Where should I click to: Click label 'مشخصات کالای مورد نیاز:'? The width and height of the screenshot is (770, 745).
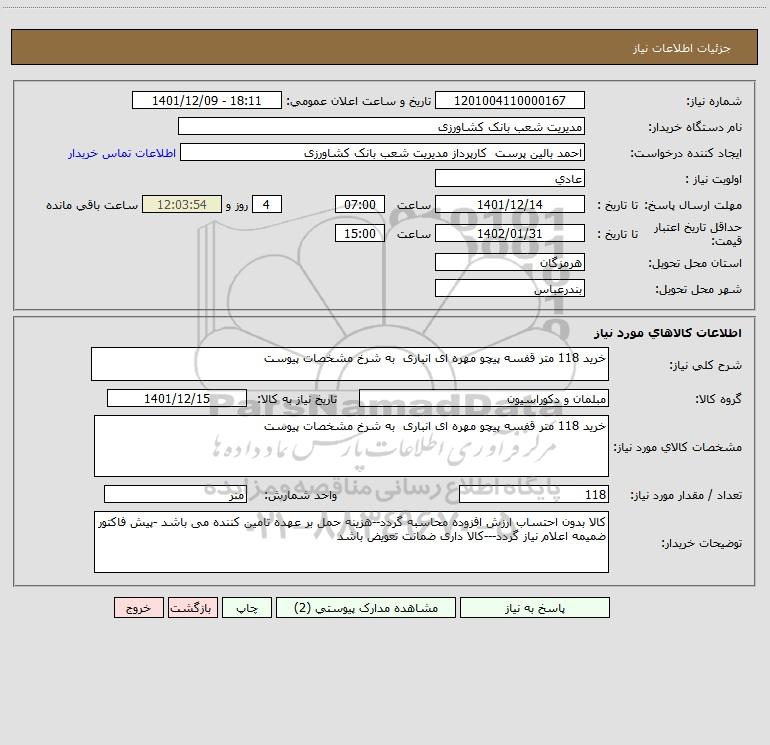tap(678, 447)
